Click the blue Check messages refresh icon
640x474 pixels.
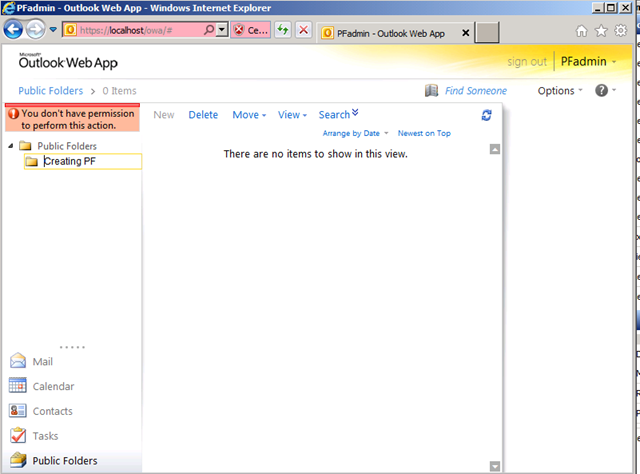click(x=486, y=115)
